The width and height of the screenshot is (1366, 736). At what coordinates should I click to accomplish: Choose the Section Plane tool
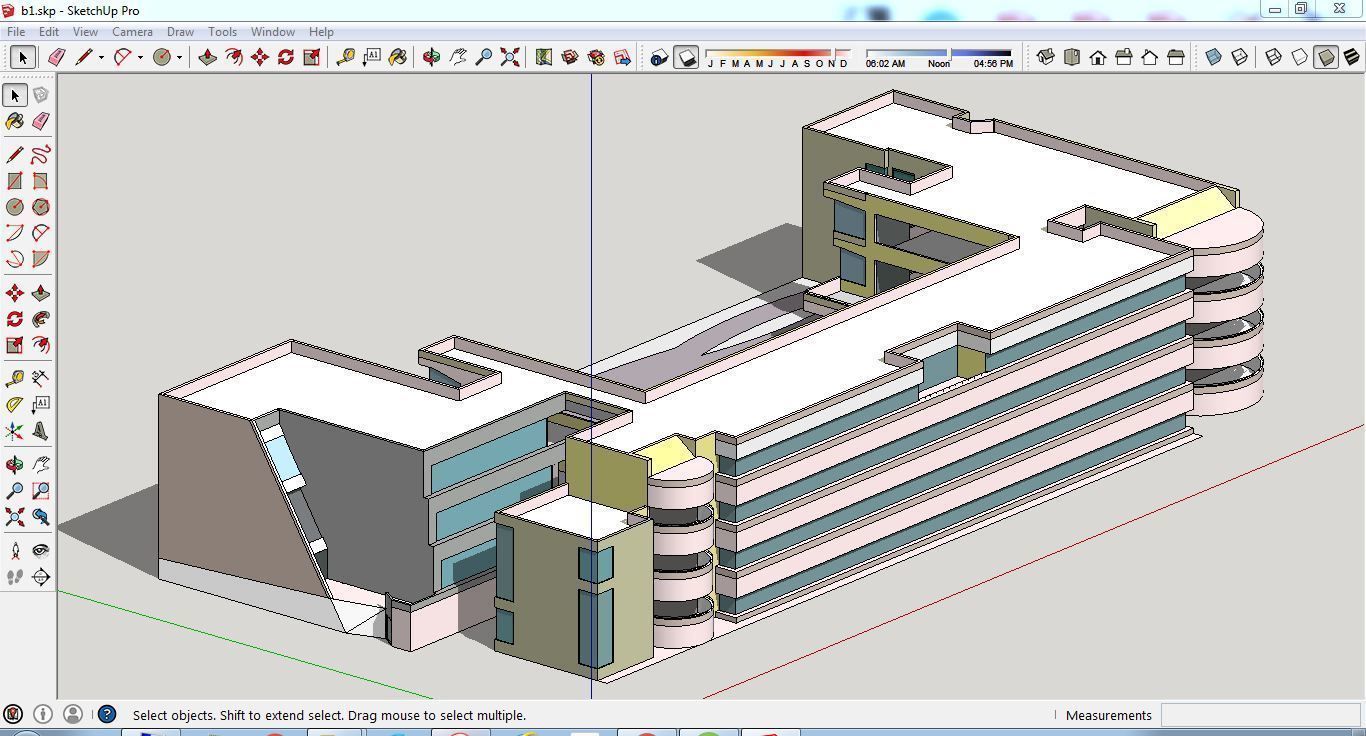pyautogui.click(x=41, y=577)
